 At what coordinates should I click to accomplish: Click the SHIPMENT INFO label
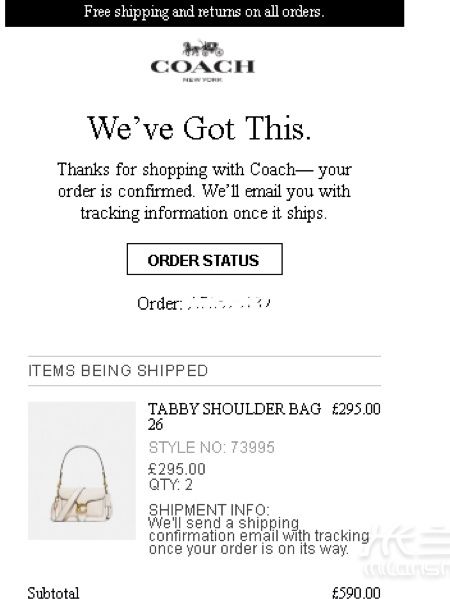[209, 510]
